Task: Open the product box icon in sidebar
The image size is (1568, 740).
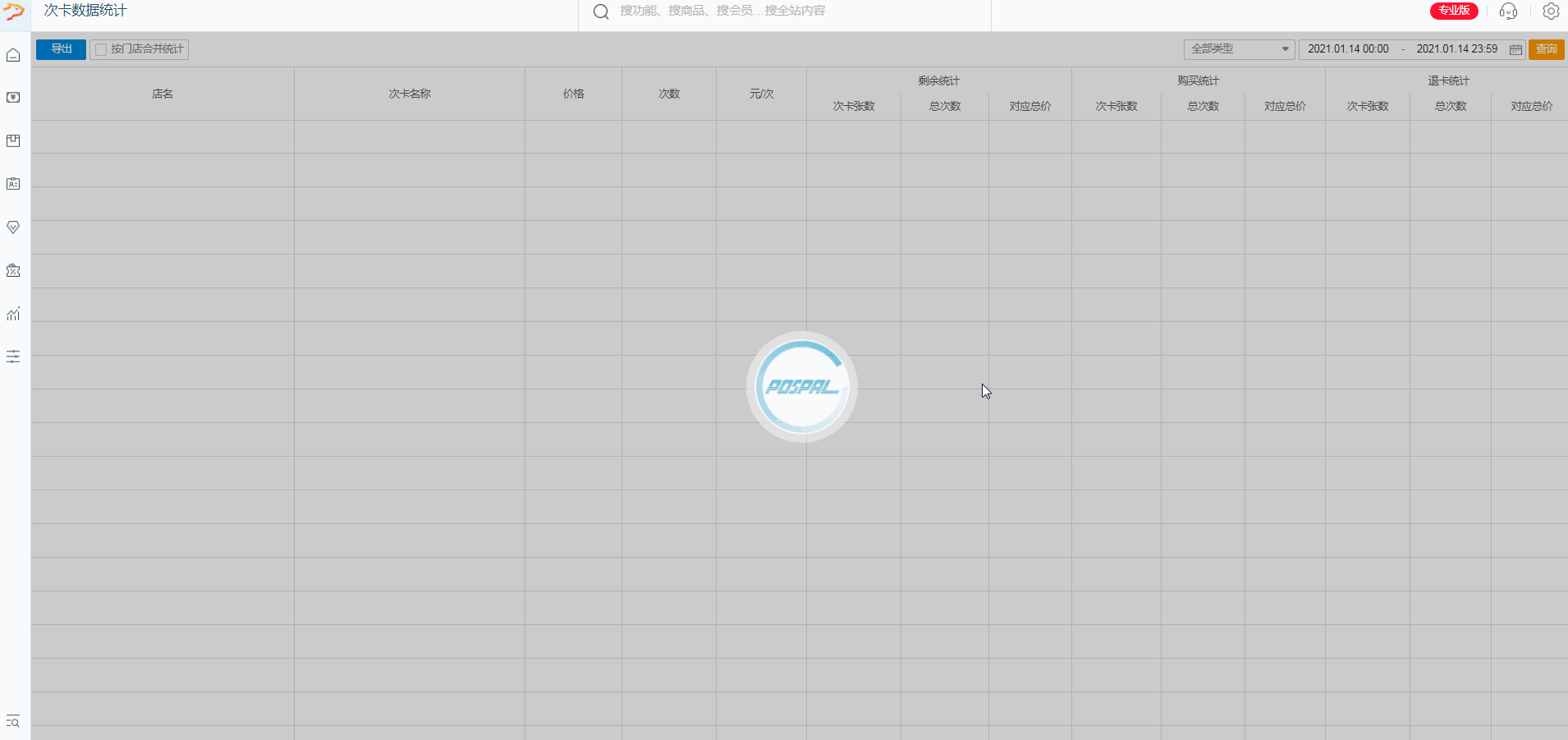Action: 13,141
